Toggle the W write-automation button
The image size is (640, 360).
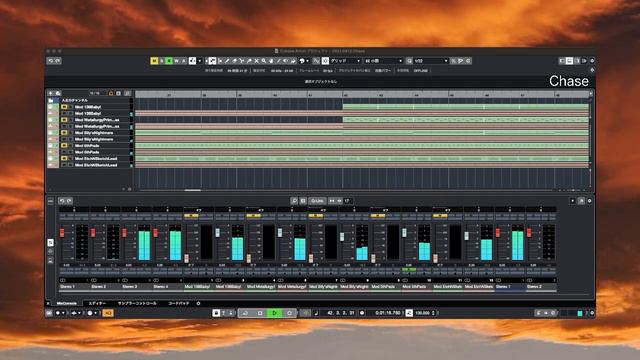(x=176, y=61)
